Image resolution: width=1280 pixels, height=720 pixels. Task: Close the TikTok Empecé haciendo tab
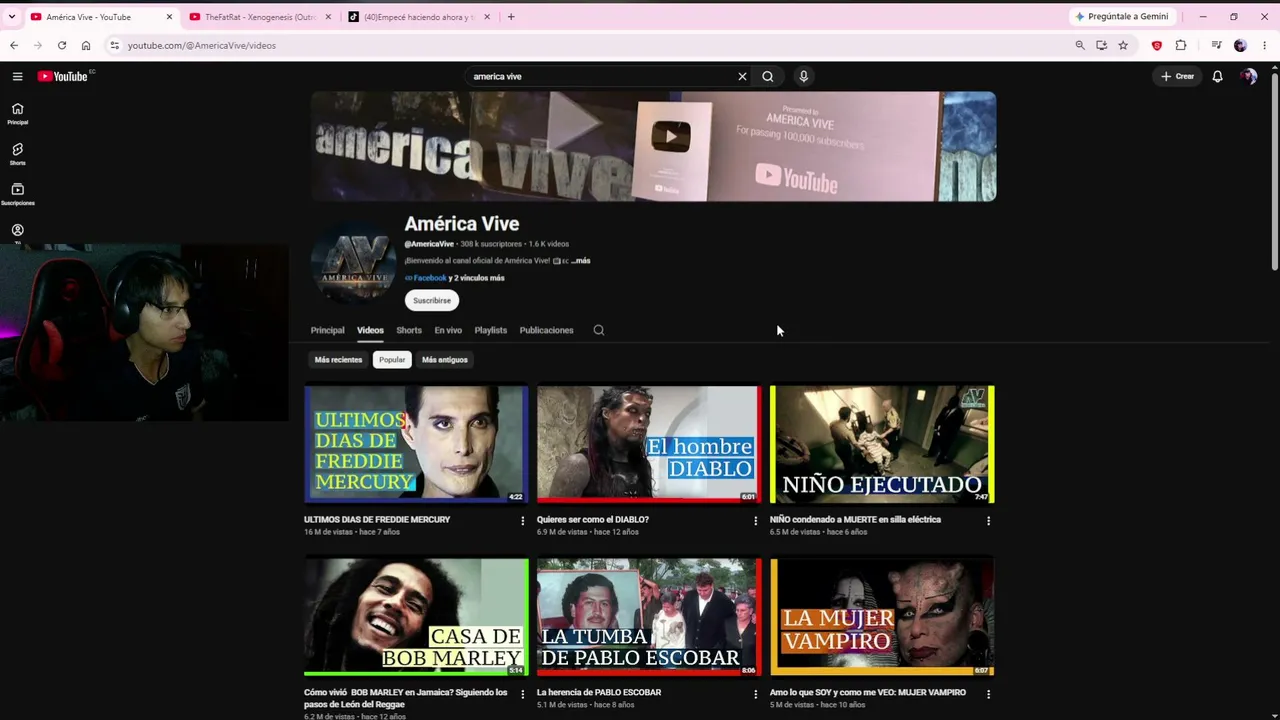tap(487, 17)
